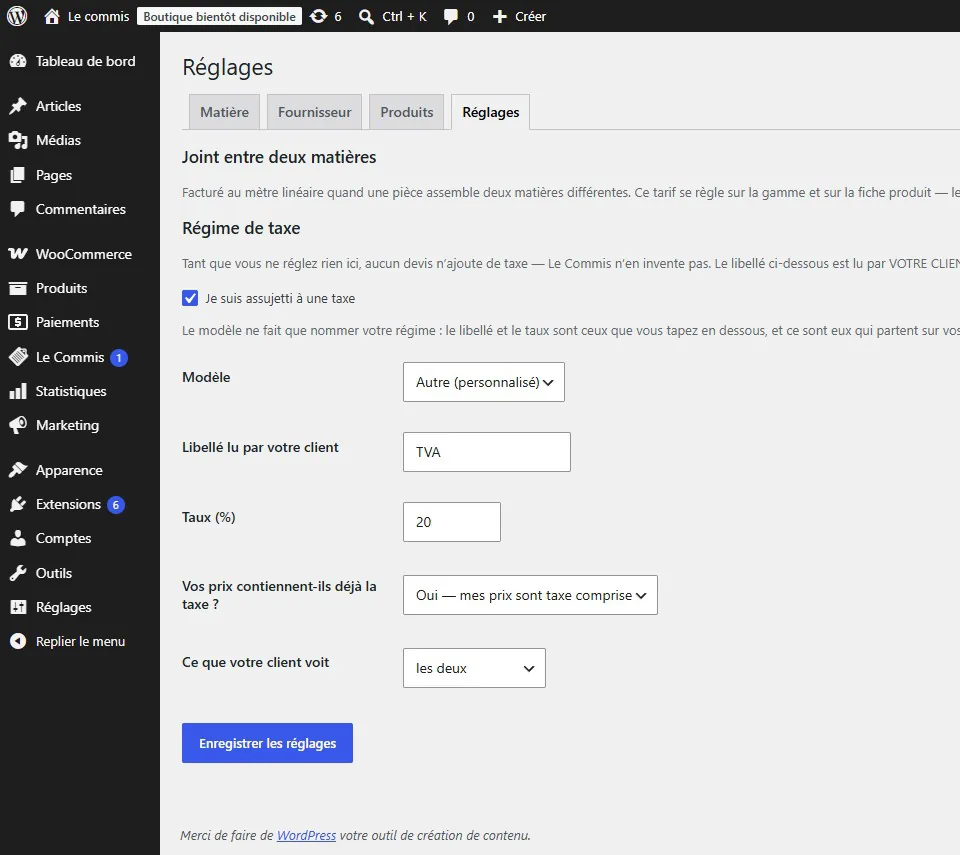Screen dimensions: 960x855
Task: Click the Paiements dollar icon
Action: 18,322
